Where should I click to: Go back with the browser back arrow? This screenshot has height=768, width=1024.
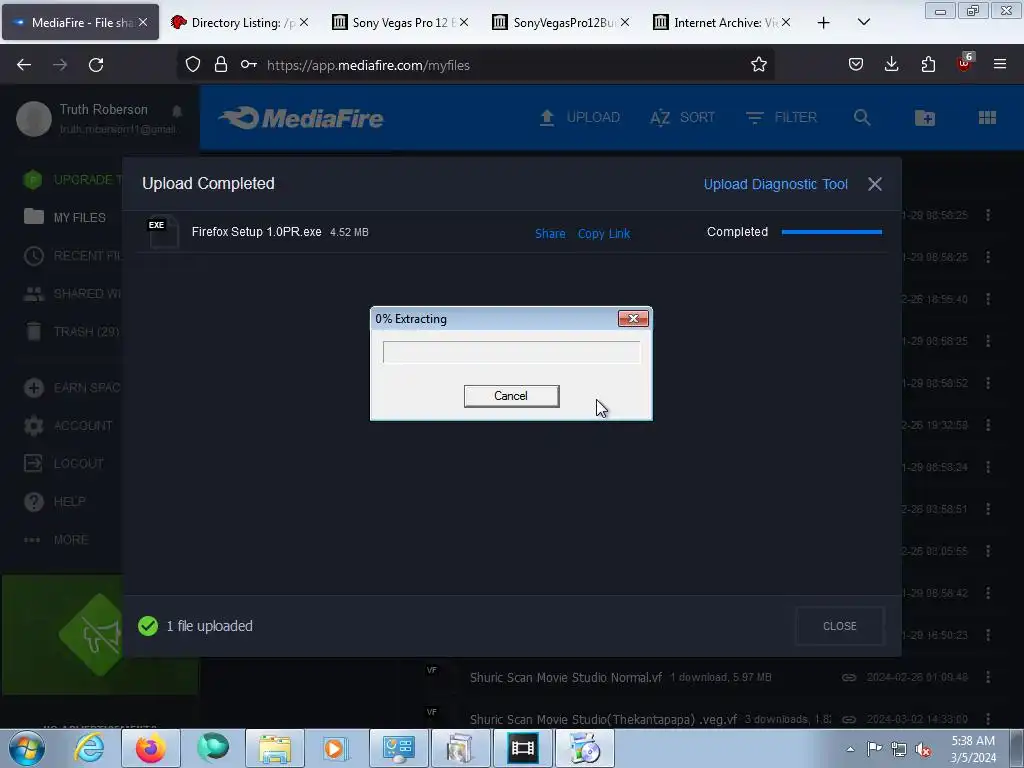(24, 65)
